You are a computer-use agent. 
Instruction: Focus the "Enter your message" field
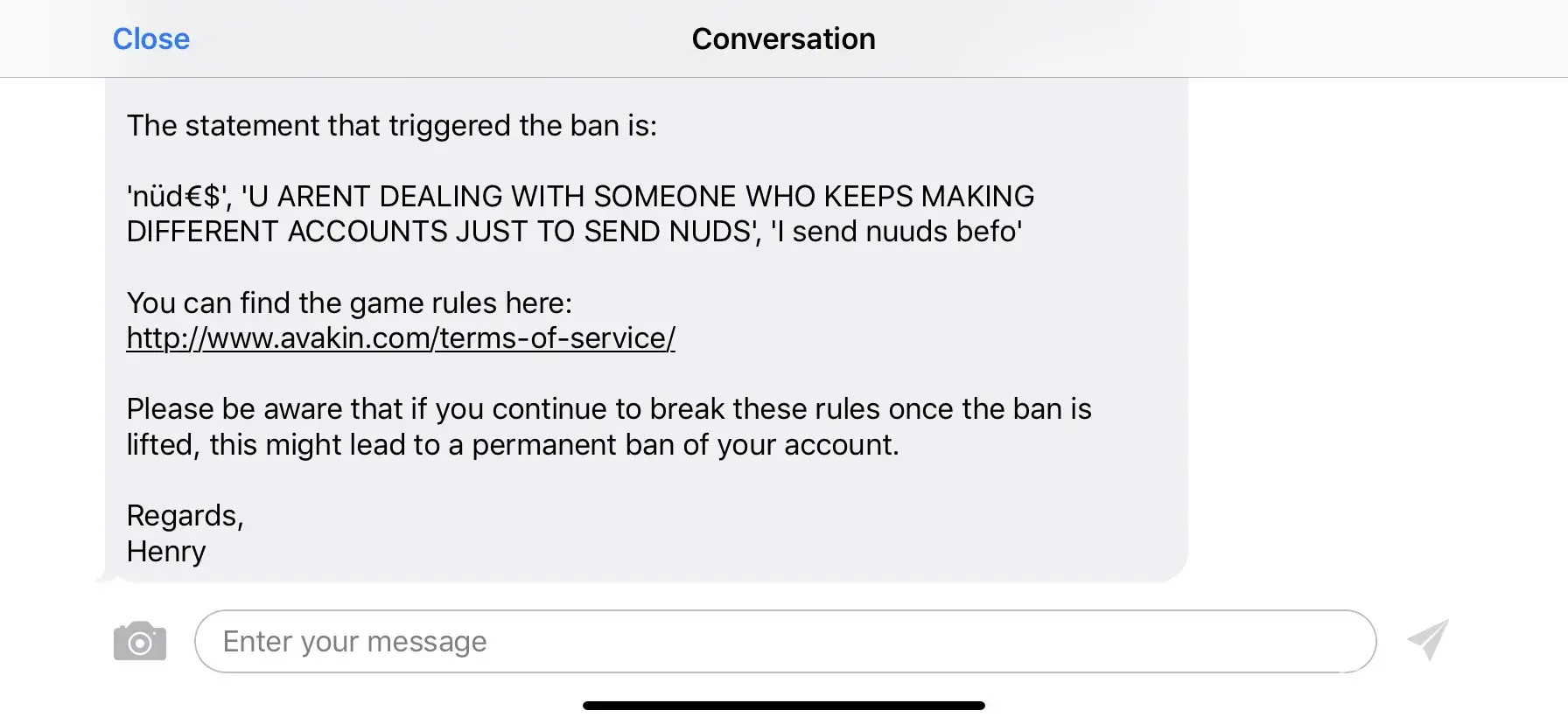click(x=784, y=642)
